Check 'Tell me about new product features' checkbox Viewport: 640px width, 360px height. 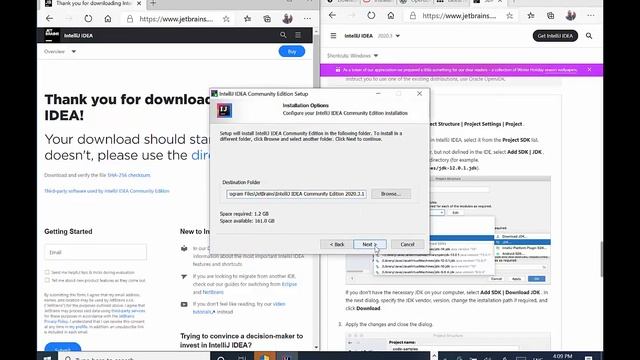[47, 280]
